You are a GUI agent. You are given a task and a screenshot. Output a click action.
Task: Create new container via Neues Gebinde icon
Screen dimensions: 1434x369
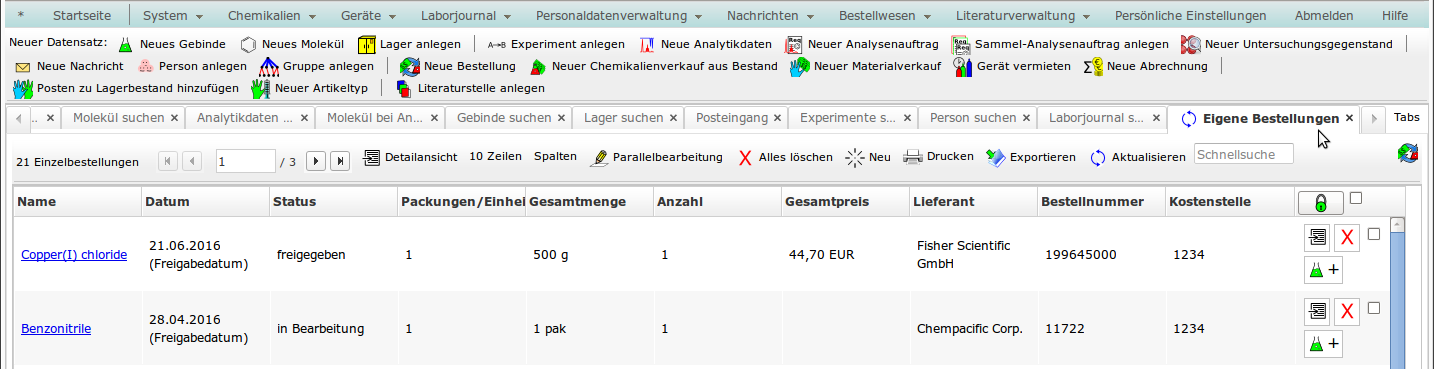click(x=126, y=45)
